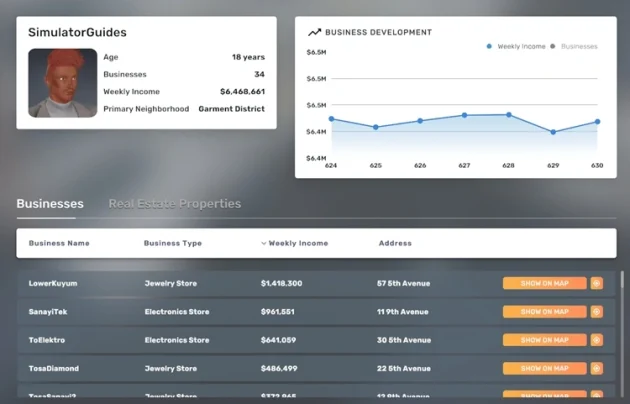The image size is (630, 404).
Task: Click the businesses list scrollbar
Action: pyautogui.click(x=622, y=279)
